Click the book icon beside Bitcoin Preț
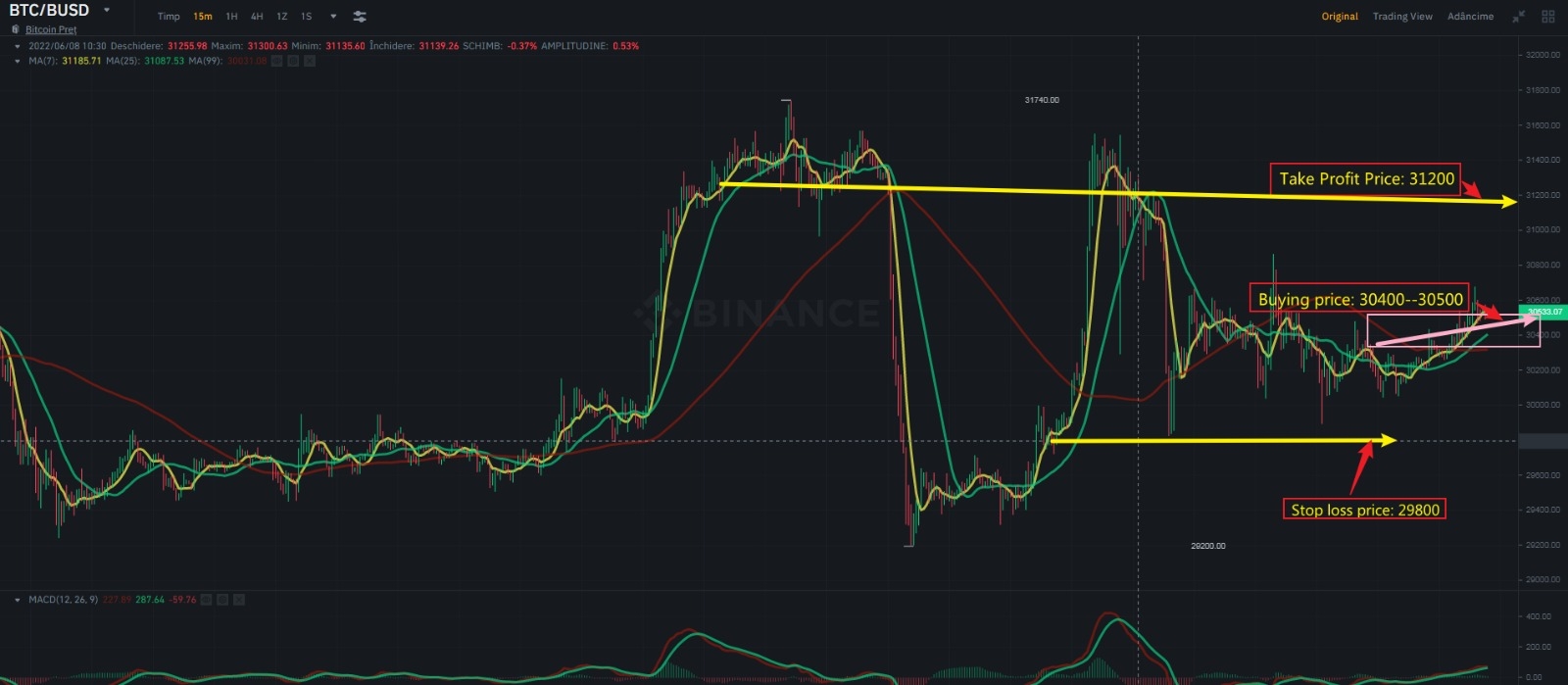This screenshot has width=1568, height=685. (16, 29)
